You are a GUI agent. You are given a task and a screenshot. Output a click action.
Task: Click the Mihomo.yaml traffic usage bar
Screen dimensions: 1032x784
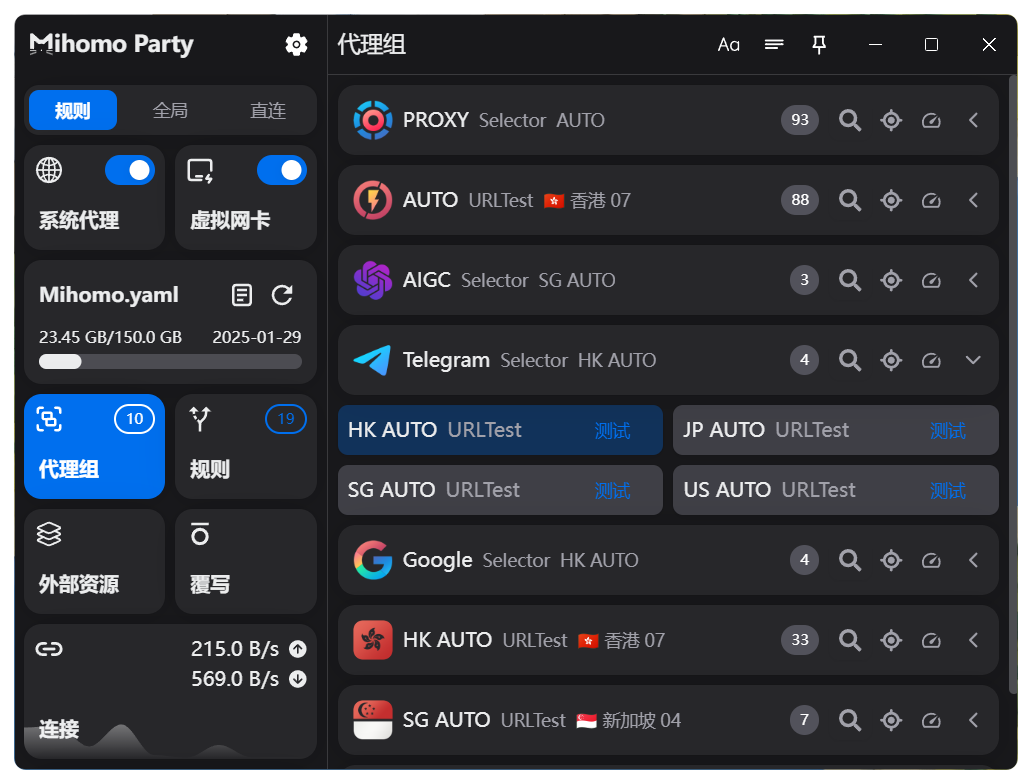click(x=170, y=362)
